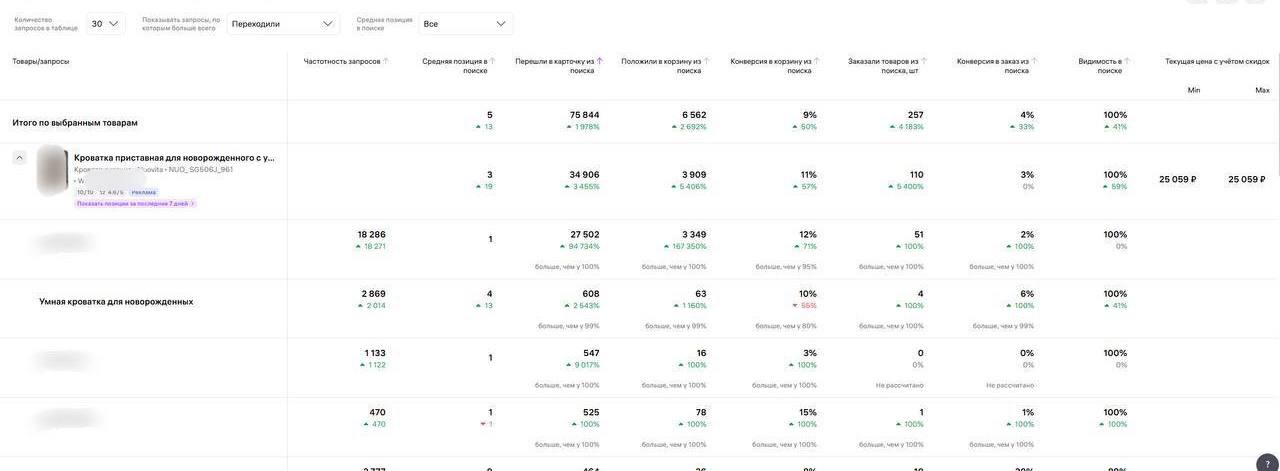The image size is (1280, 471).
Task: Click hint больше, чем у 95%
Action: point(786,267)
